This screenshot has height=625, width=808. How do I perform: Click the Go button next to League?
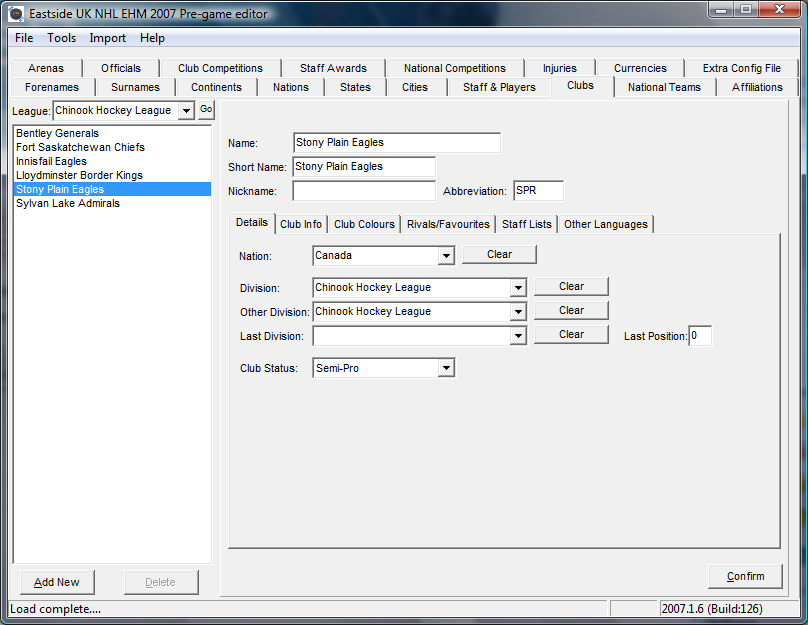coord(206,109)
